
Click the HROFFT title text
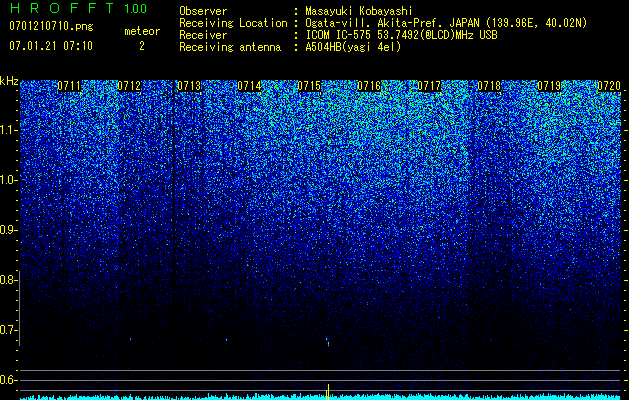[x=62, y=8]
